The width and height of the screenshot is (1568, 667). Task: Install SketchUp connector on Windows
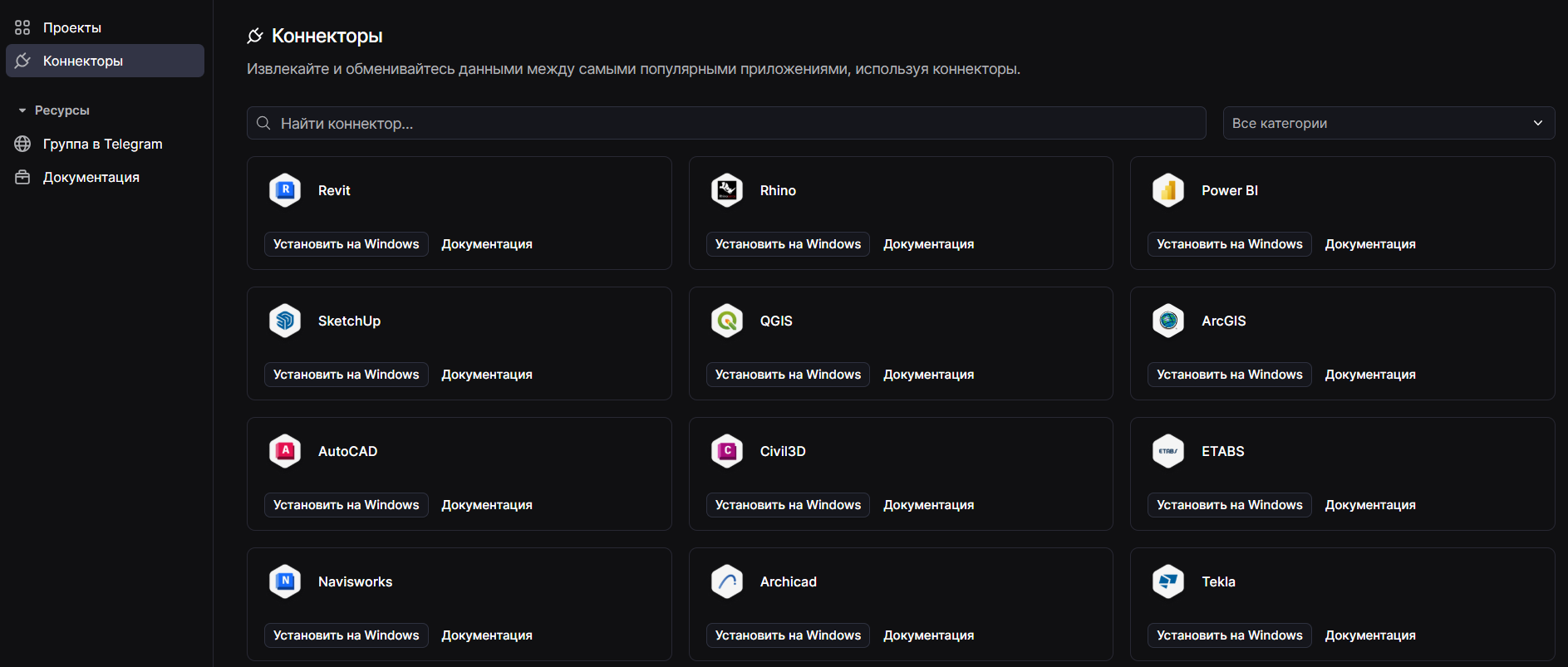pos(347,375)
